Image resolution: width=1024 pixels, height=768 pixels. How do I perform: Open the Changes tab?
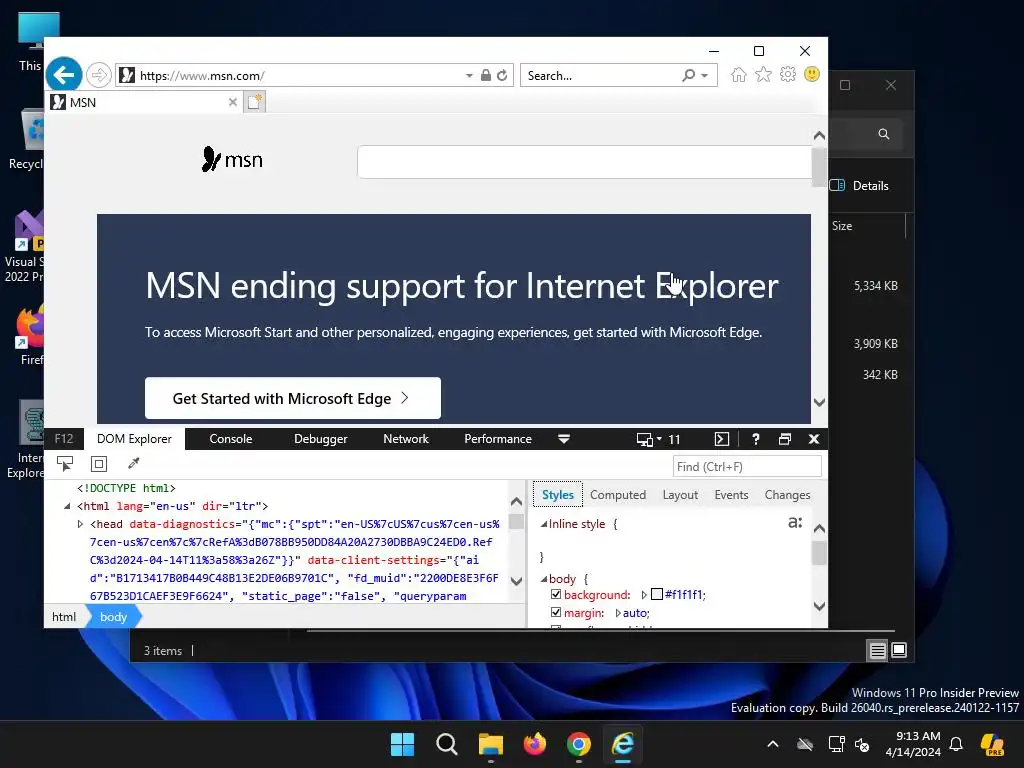coord(787,495)
